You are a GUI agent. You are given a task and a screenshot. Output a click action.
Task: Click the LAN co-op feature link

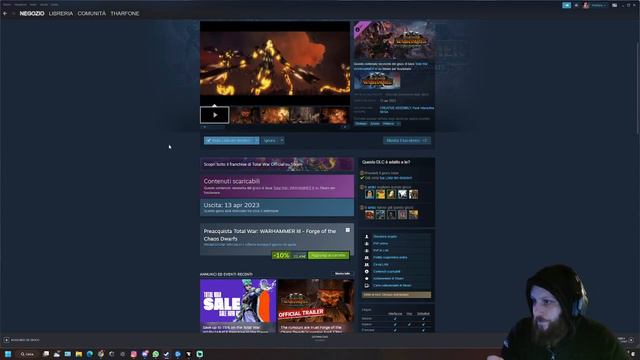pyautogui.click(x=380, y=264)
